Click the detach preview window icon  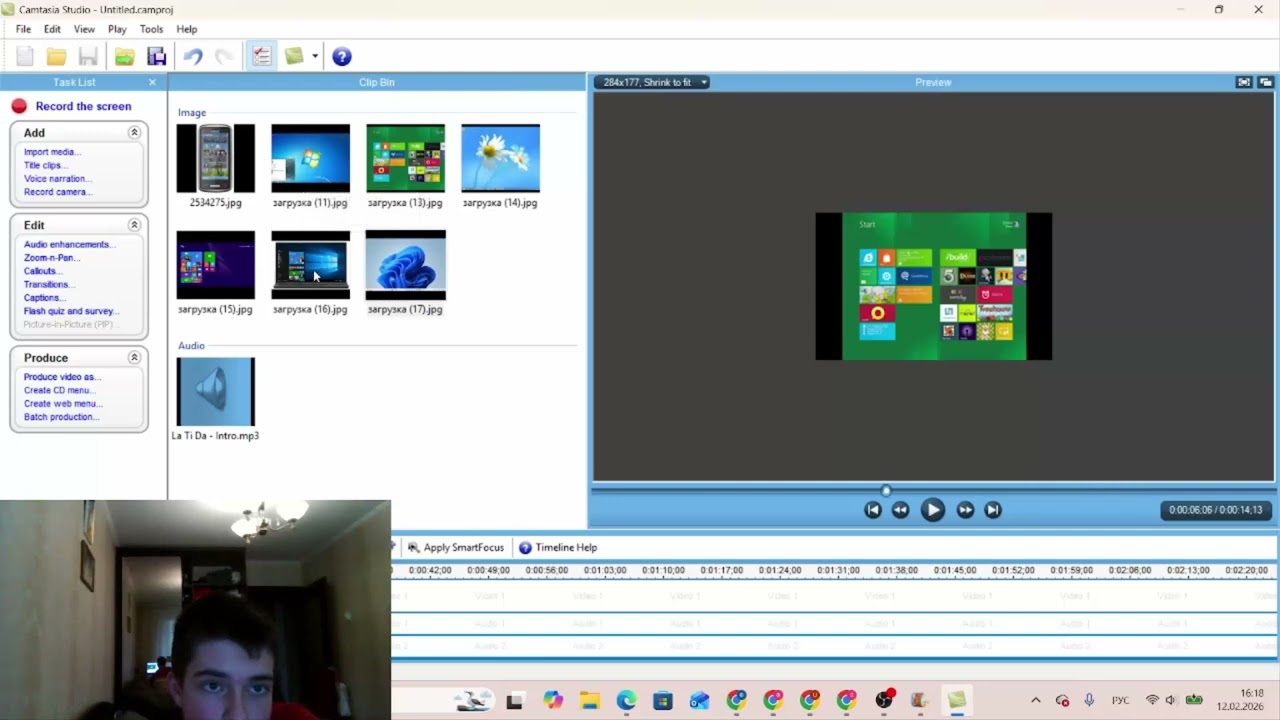click(1265, 82)
